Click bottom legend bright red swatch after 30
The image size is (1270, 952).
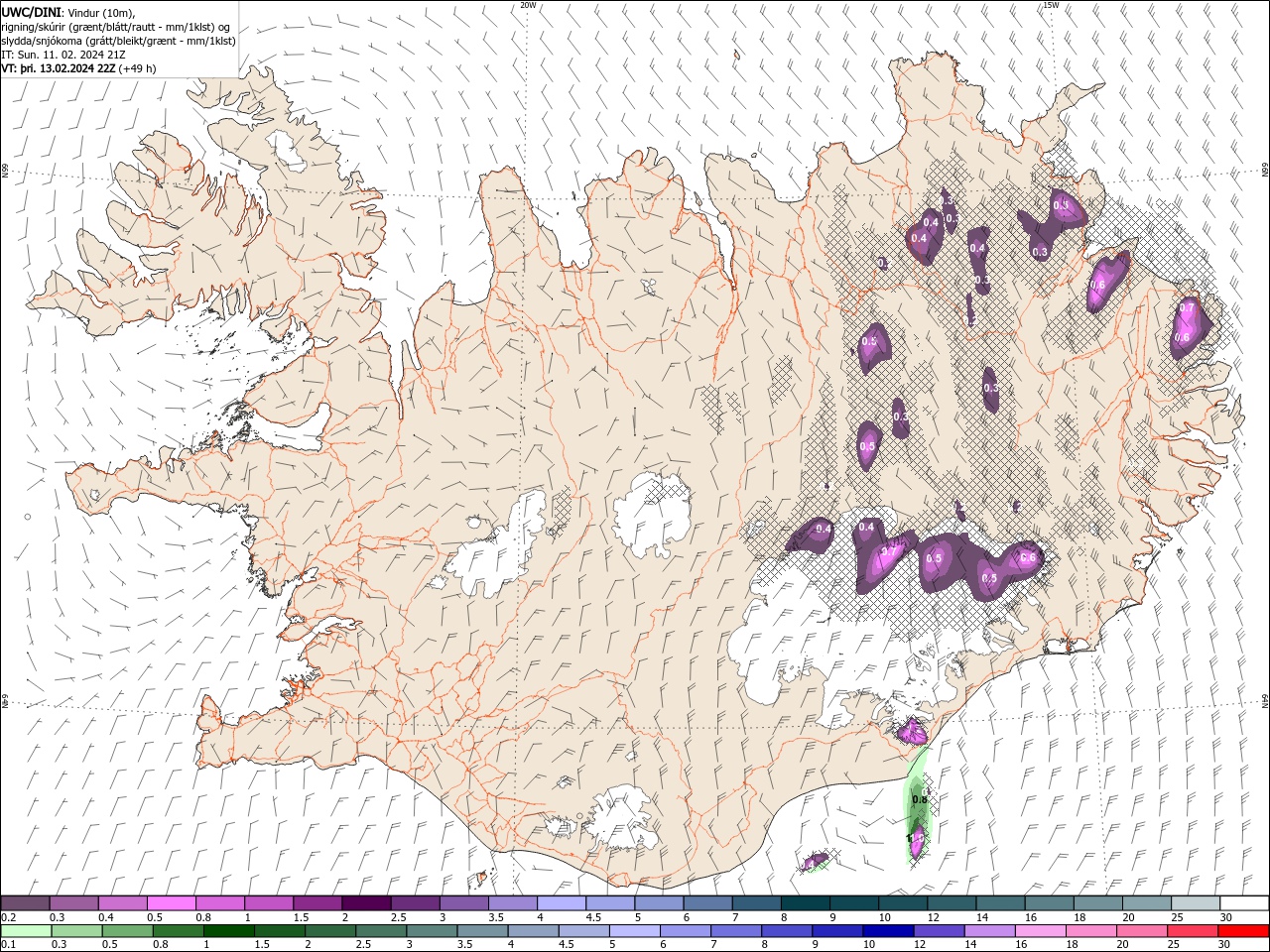coord(1244,931)
